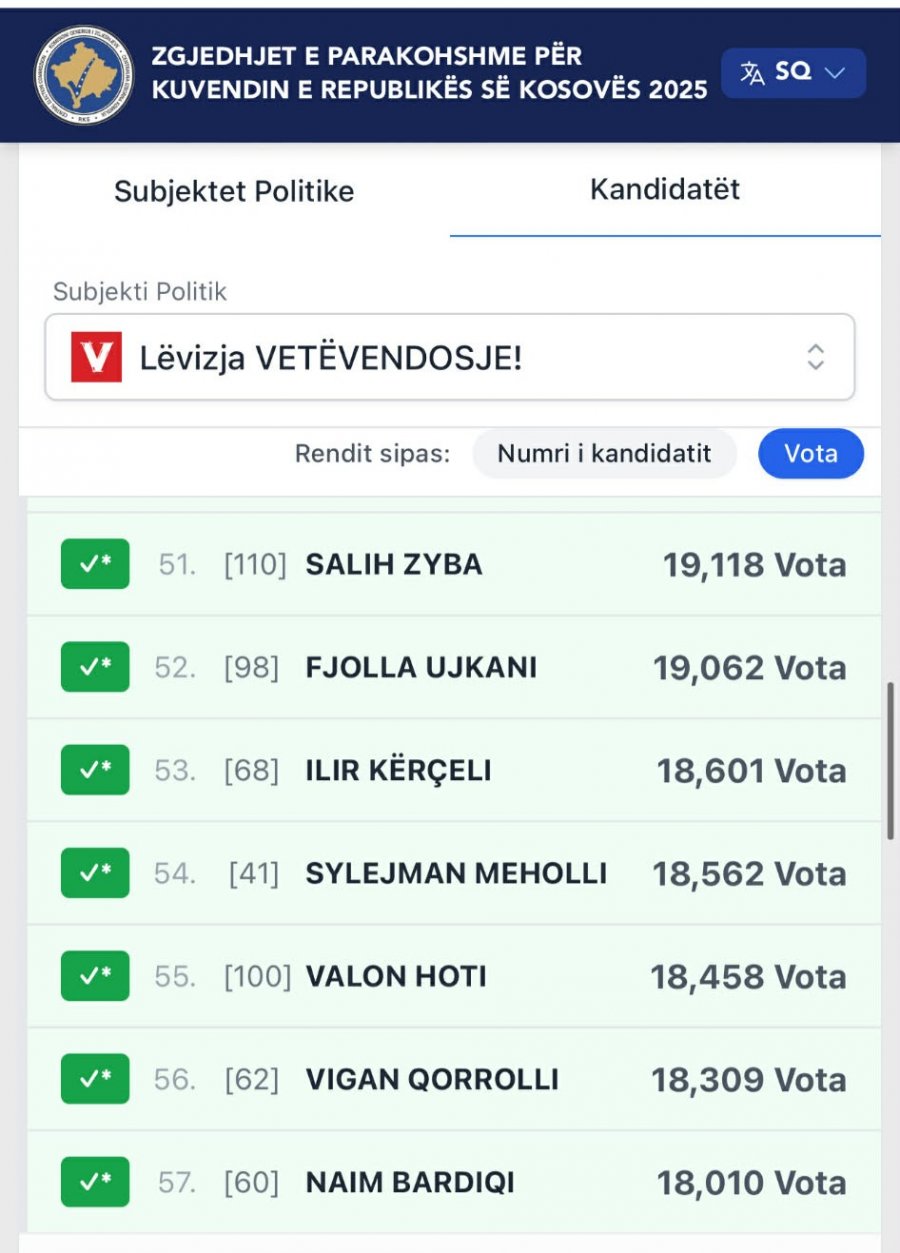Click the green check badge beside Ilir Kërçeli
This screenshot has width=900, height=1253.
click(95, 770)
